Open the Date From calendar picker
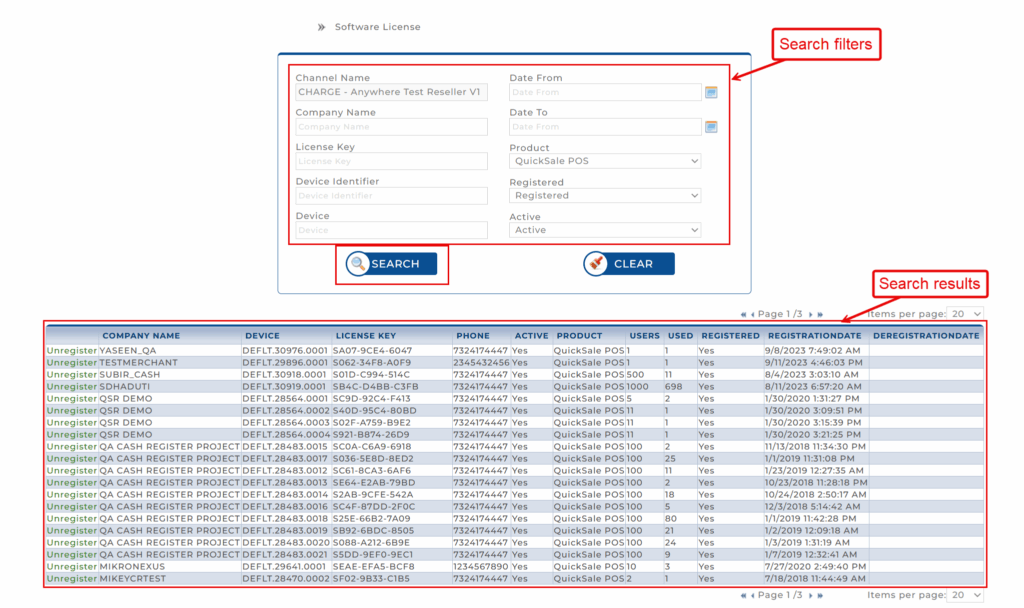The height and width of the screenshot is (608, 1024). (711, 93)
